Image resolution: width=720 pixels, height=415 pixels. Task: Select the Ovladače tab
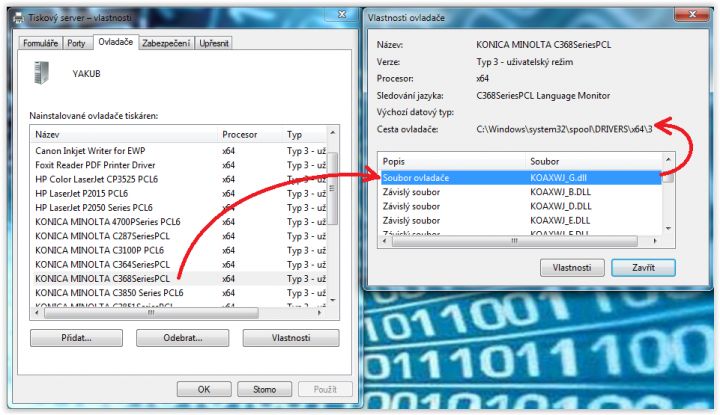(x=116, y=42)
